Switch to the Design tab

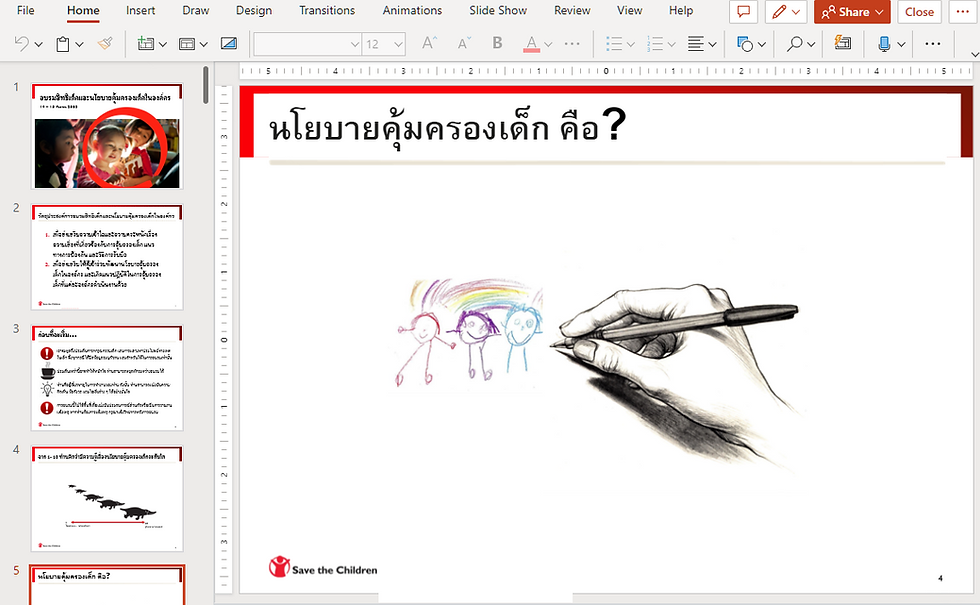pyautogui.click(x=254, y=11)
